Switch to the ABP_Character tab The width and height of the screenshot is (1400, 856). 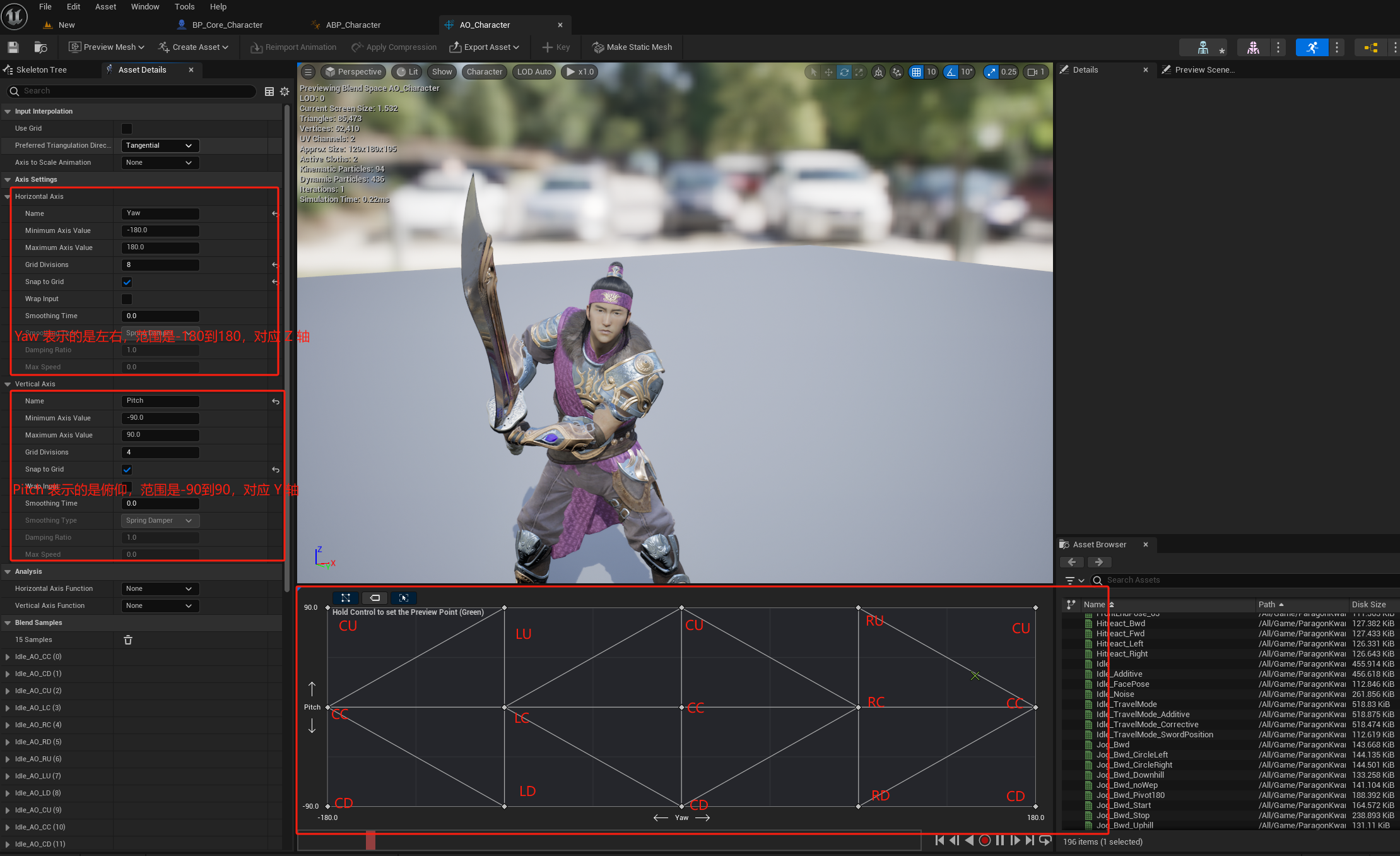click(x=353, y=25)
